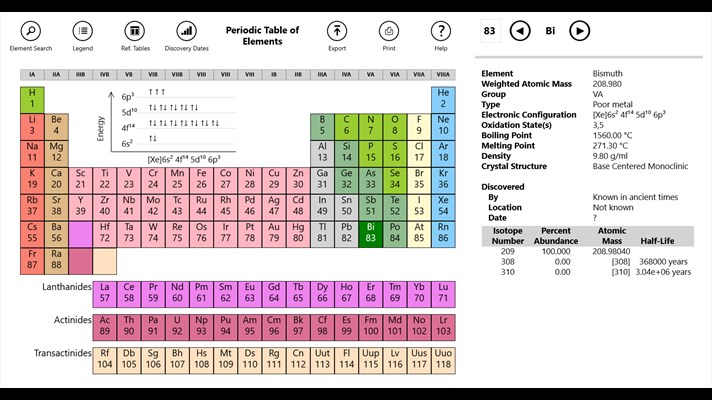The width and height of the screenshot is (712, 400).
Task: Select Flerovium (Fl 114) cell
Action: (346, 360)
